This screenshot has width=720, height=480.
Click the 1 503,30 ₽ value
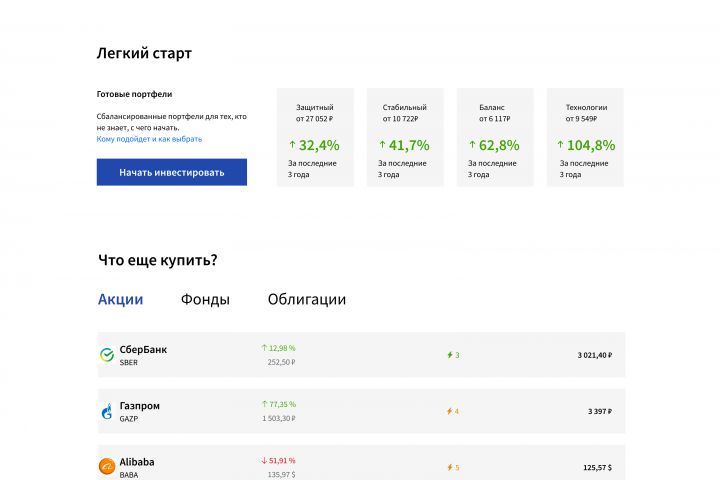pos(279,418)
